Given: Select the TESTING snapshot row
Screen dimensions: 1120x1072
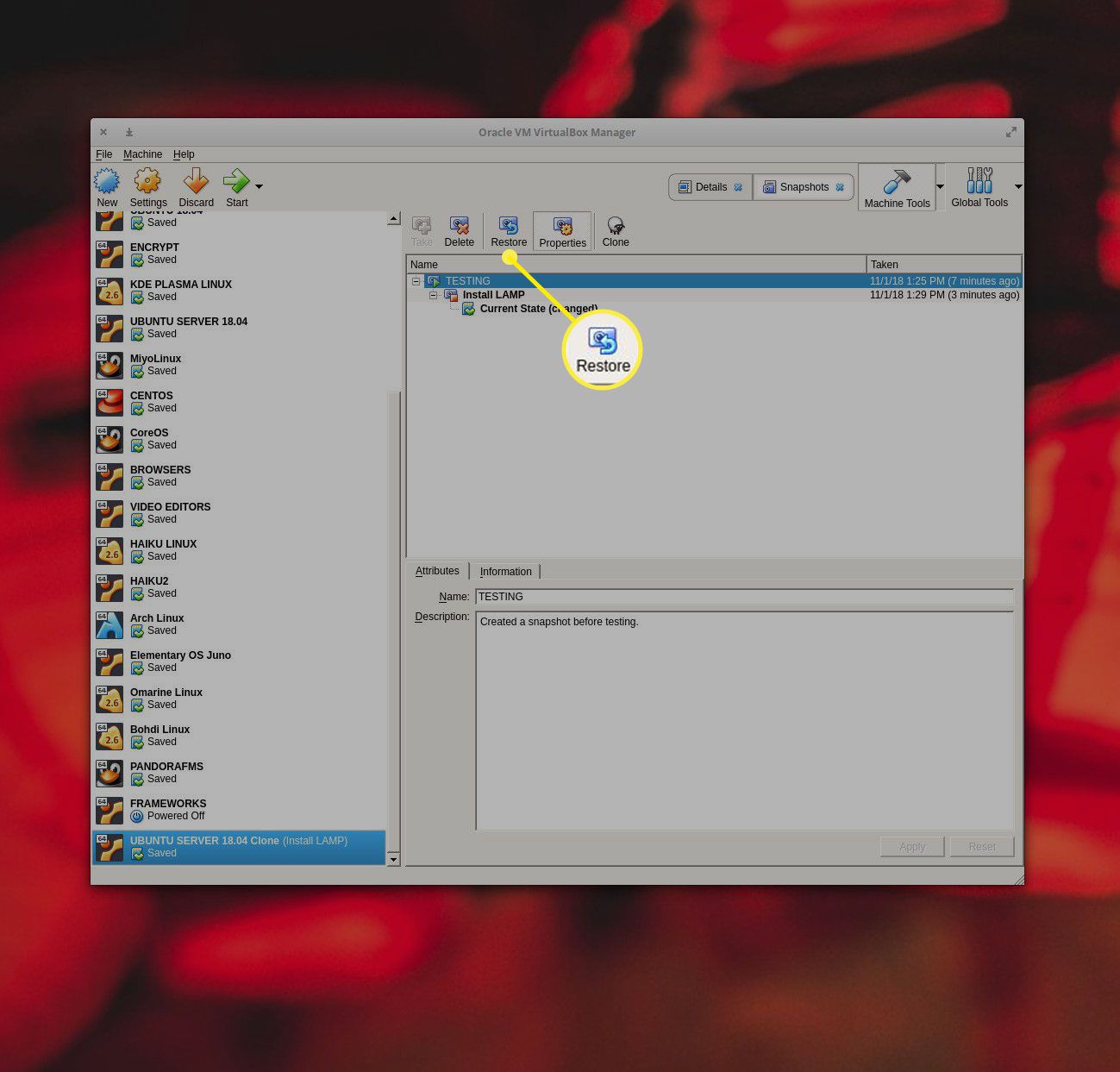Looking at the screenshot, I should point(714,281).
